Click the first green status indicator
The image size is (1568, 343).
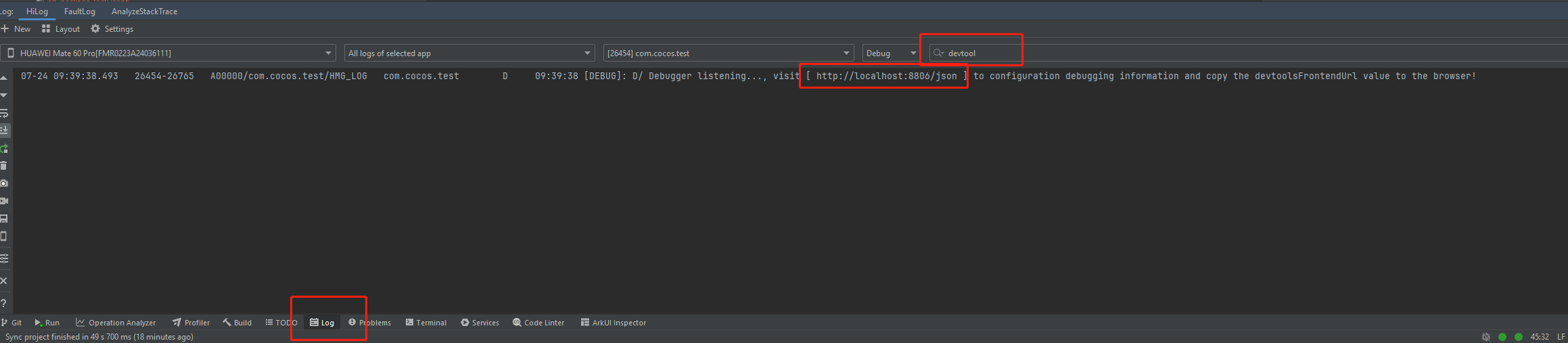[1502, 337]
